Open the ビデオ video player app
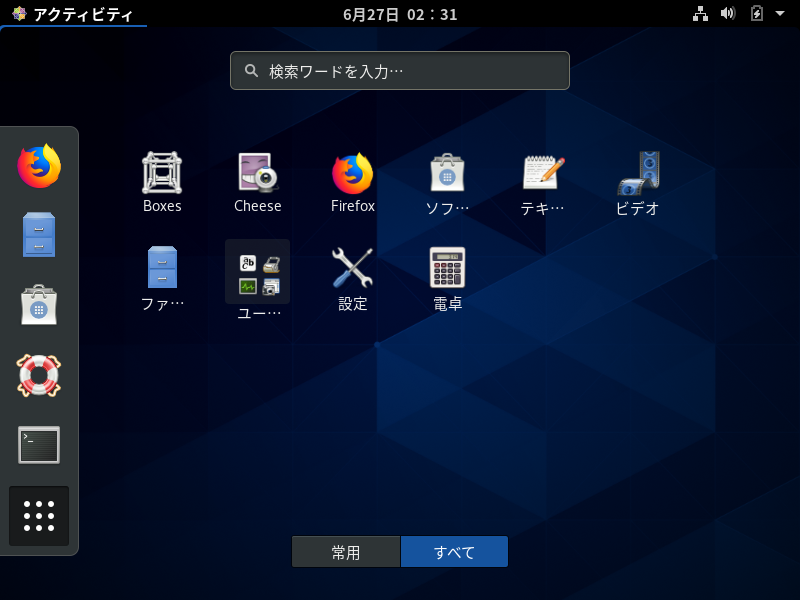The image size is (800, 600). (x=637, y=170)
